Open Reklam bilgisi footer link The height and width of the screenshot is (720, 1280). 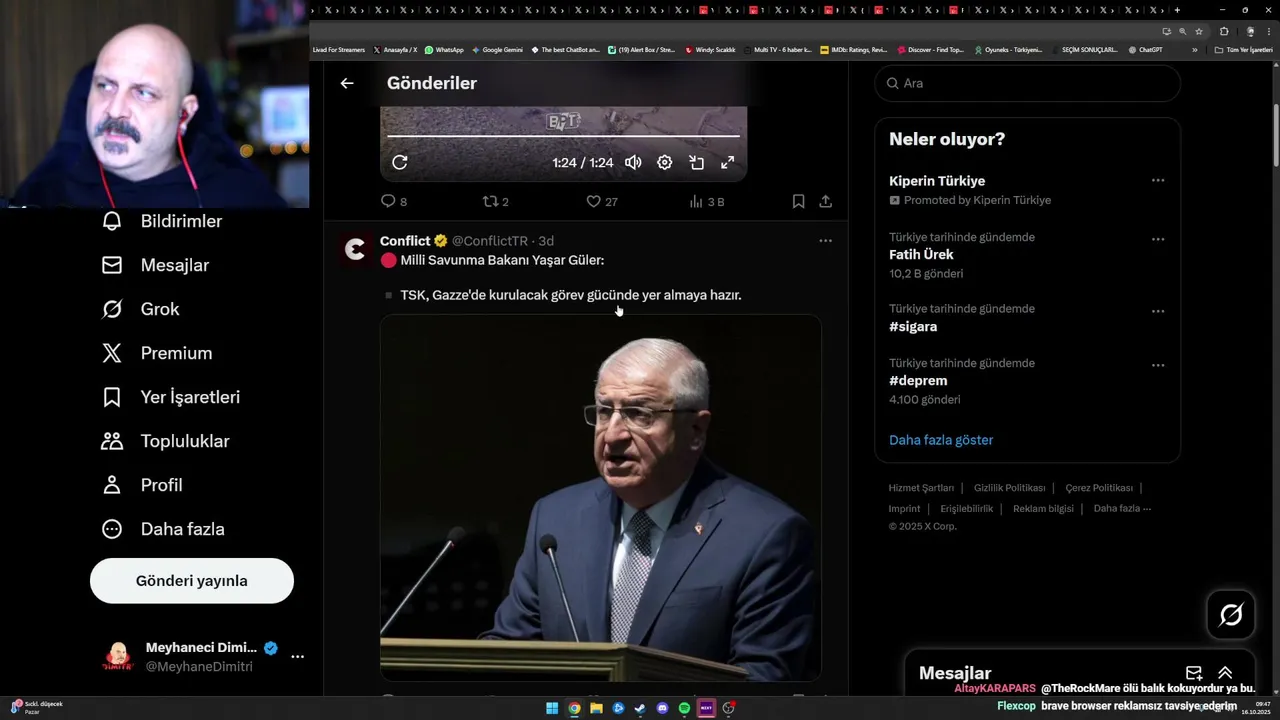[x=1043, y=509]
